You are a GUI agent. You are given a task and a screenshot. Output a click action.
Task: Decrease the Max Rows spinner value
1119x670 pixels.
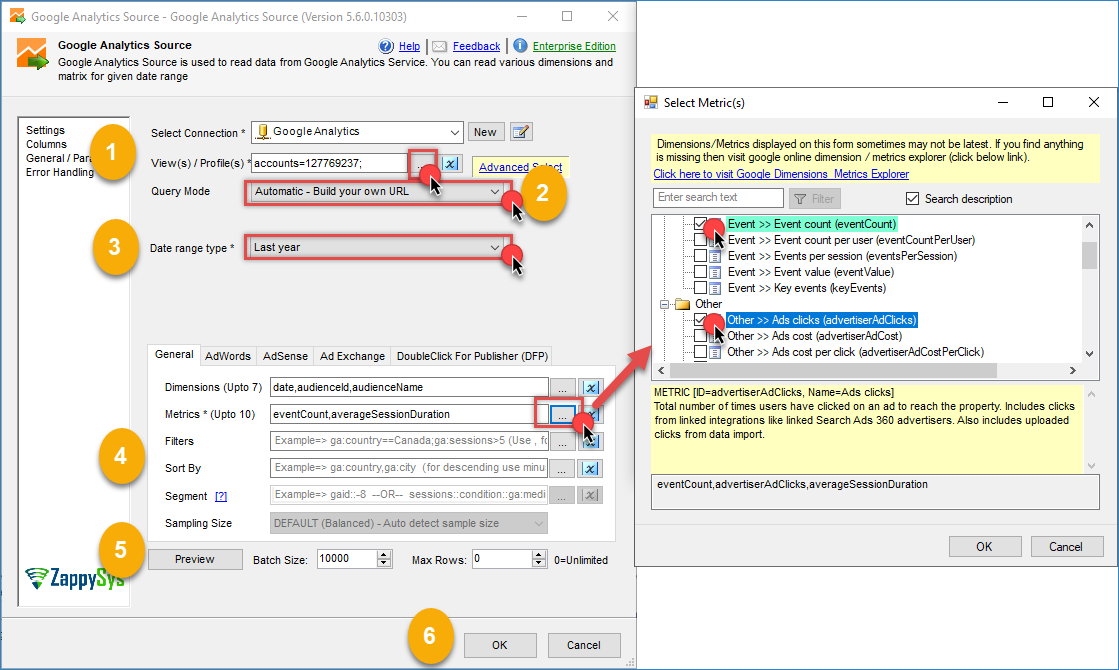[x=539, y=564]
